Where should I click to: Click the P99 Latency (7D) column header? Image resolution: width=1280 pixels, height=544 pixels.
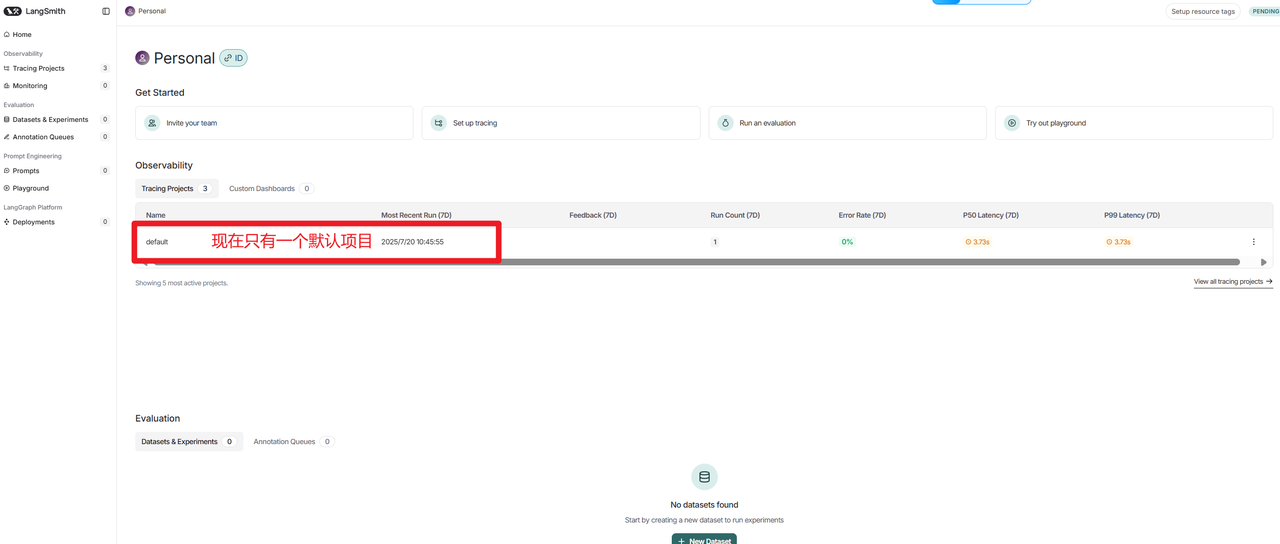tap(1132, 215)
